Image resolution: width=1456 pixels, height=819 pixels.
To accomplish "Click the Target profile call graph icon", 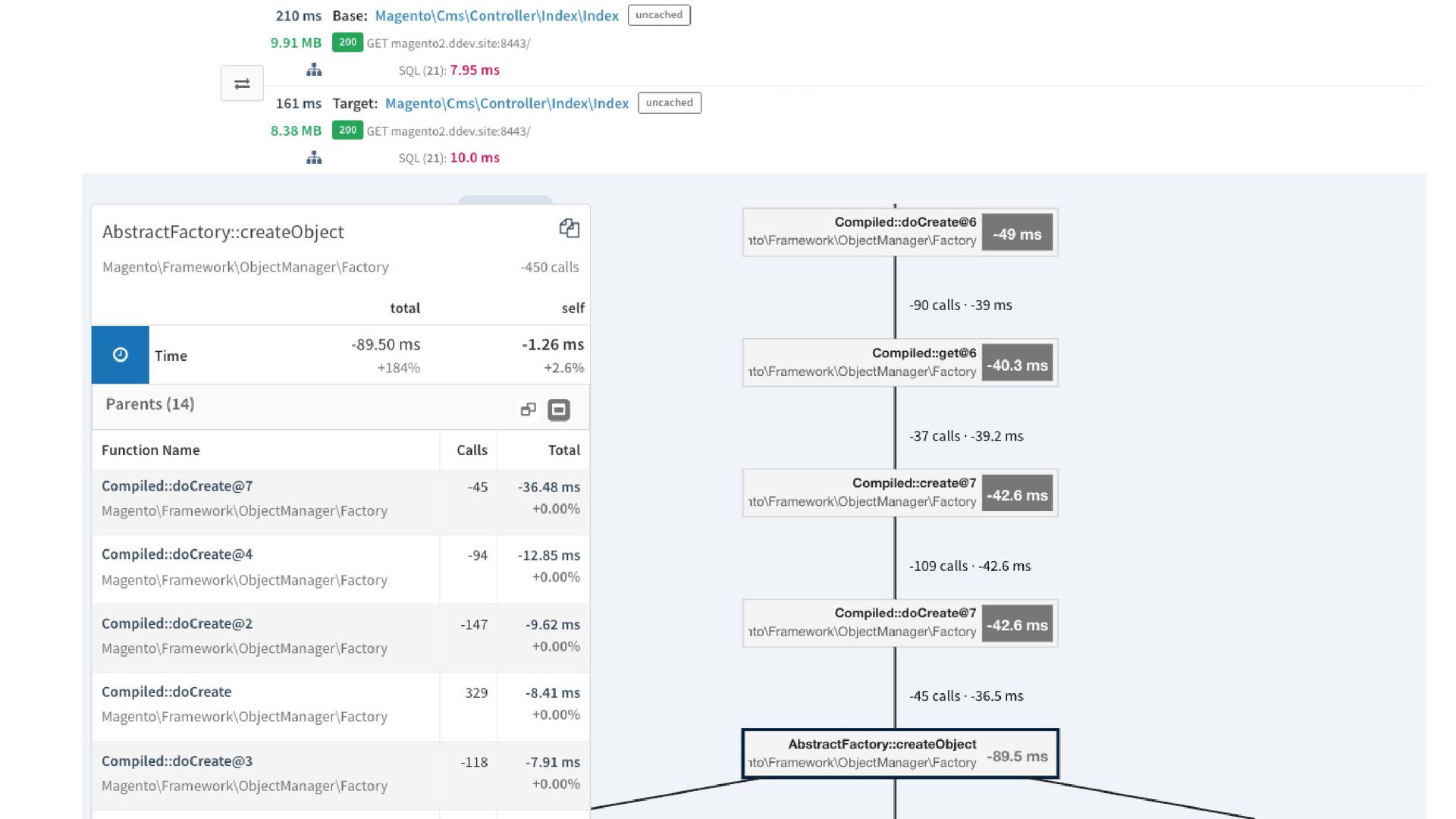I will (x=314, y=158).
